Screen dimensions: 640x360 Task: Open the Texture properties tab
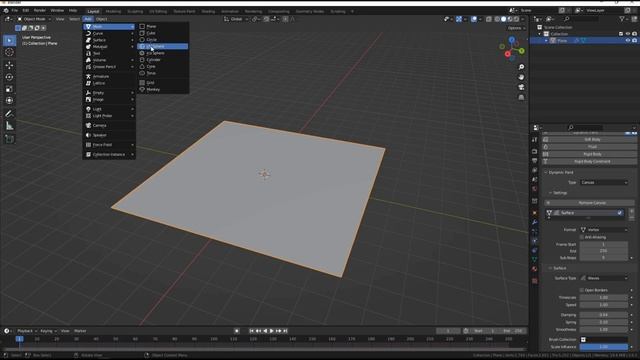point(535,281)
